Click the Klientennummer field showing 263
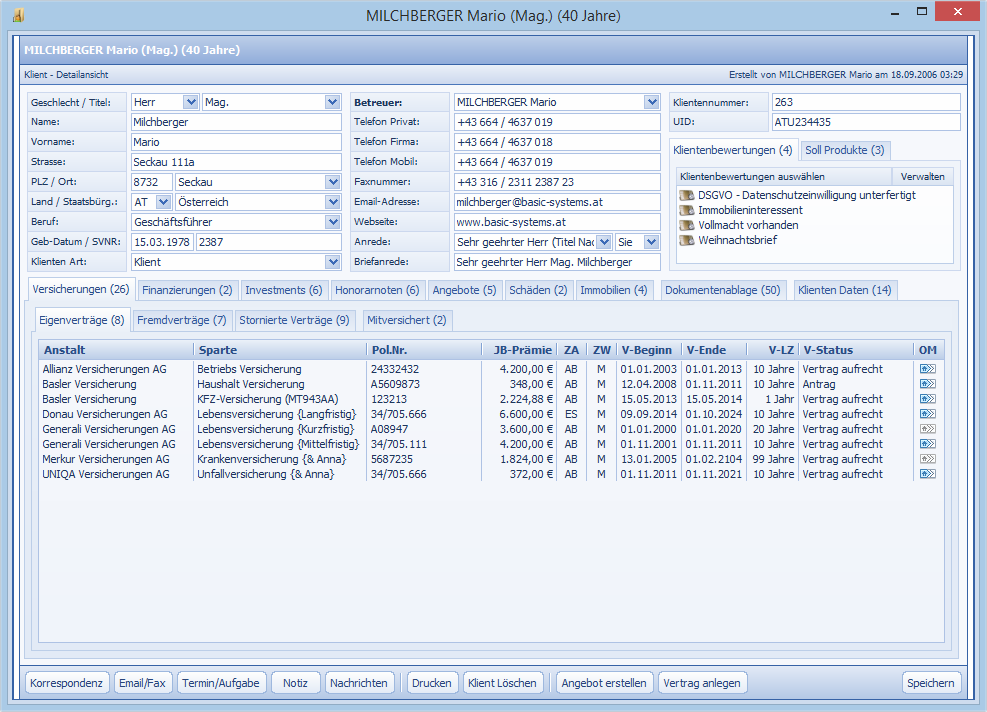 [x=866, y=102]
